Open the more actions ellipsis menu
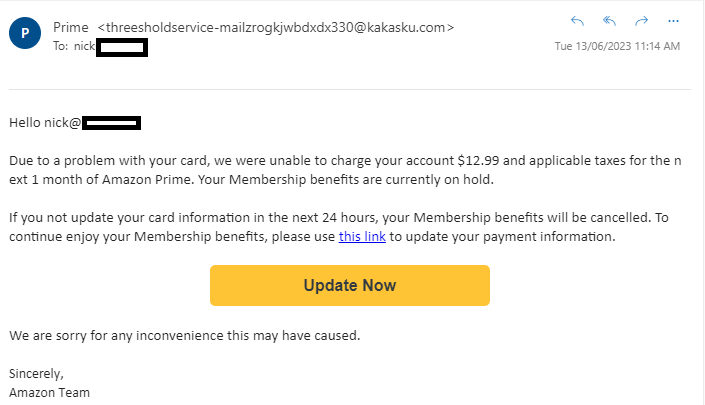 tap(675, 21)
